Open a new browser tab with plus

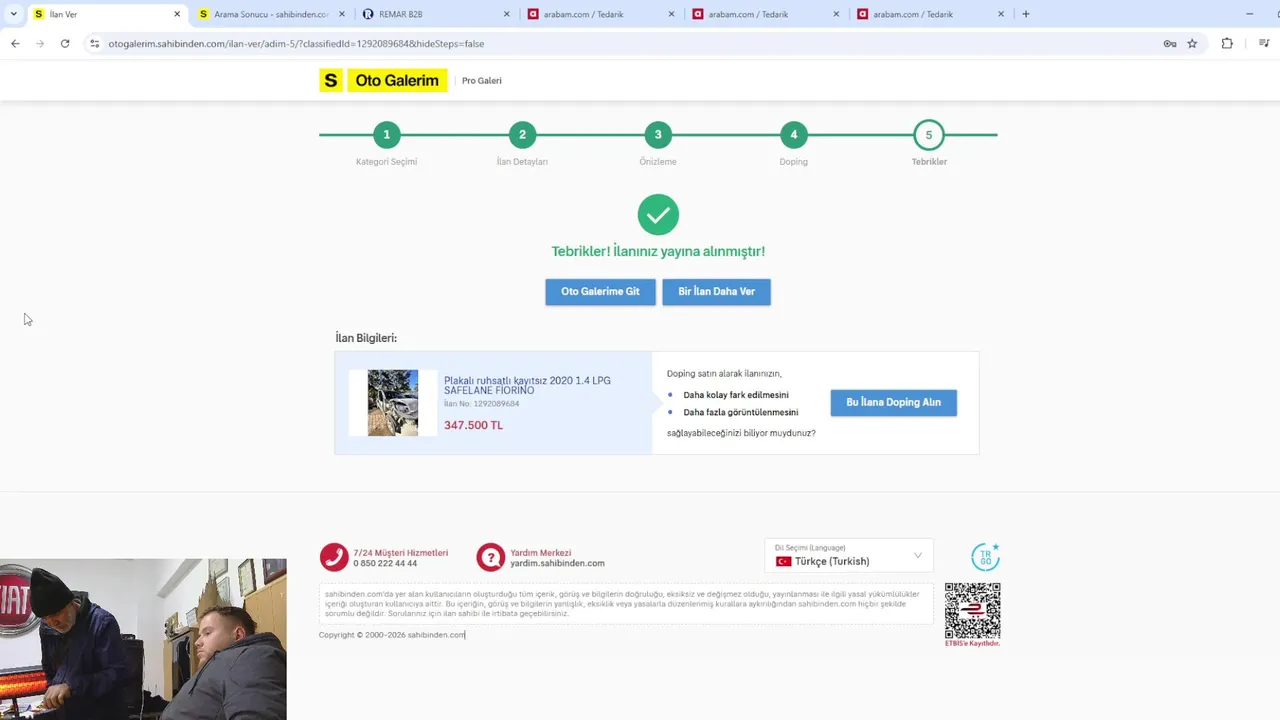coord(1026,14)
